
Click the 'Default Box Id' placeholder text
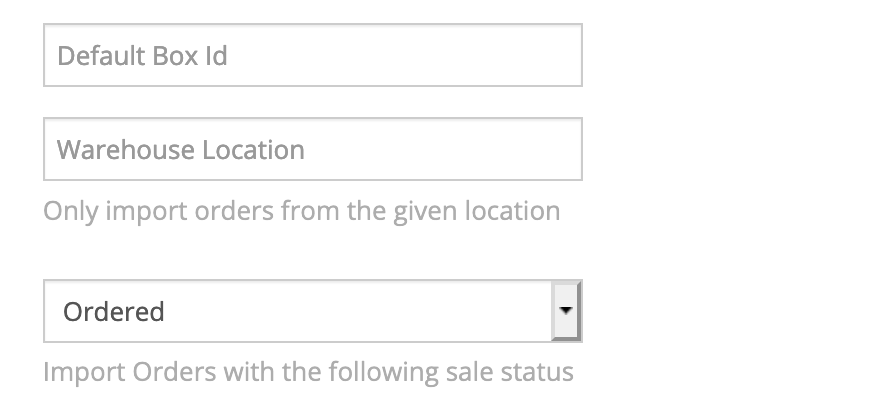(142, 55)
